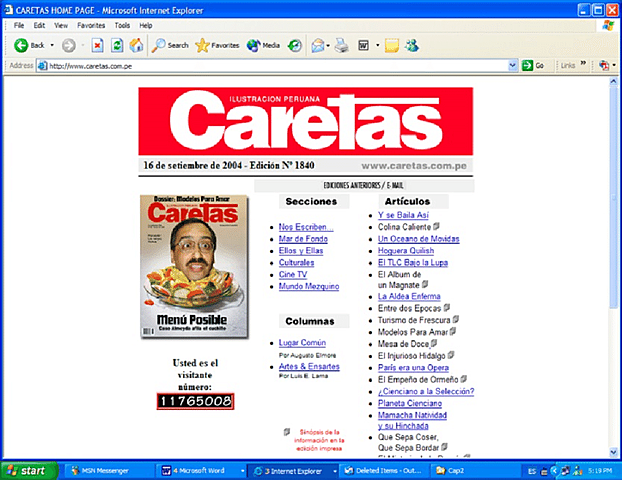Open the Ellos y Ellas link
The height and width of the screenshot is (480, 622).
point(301,251)
